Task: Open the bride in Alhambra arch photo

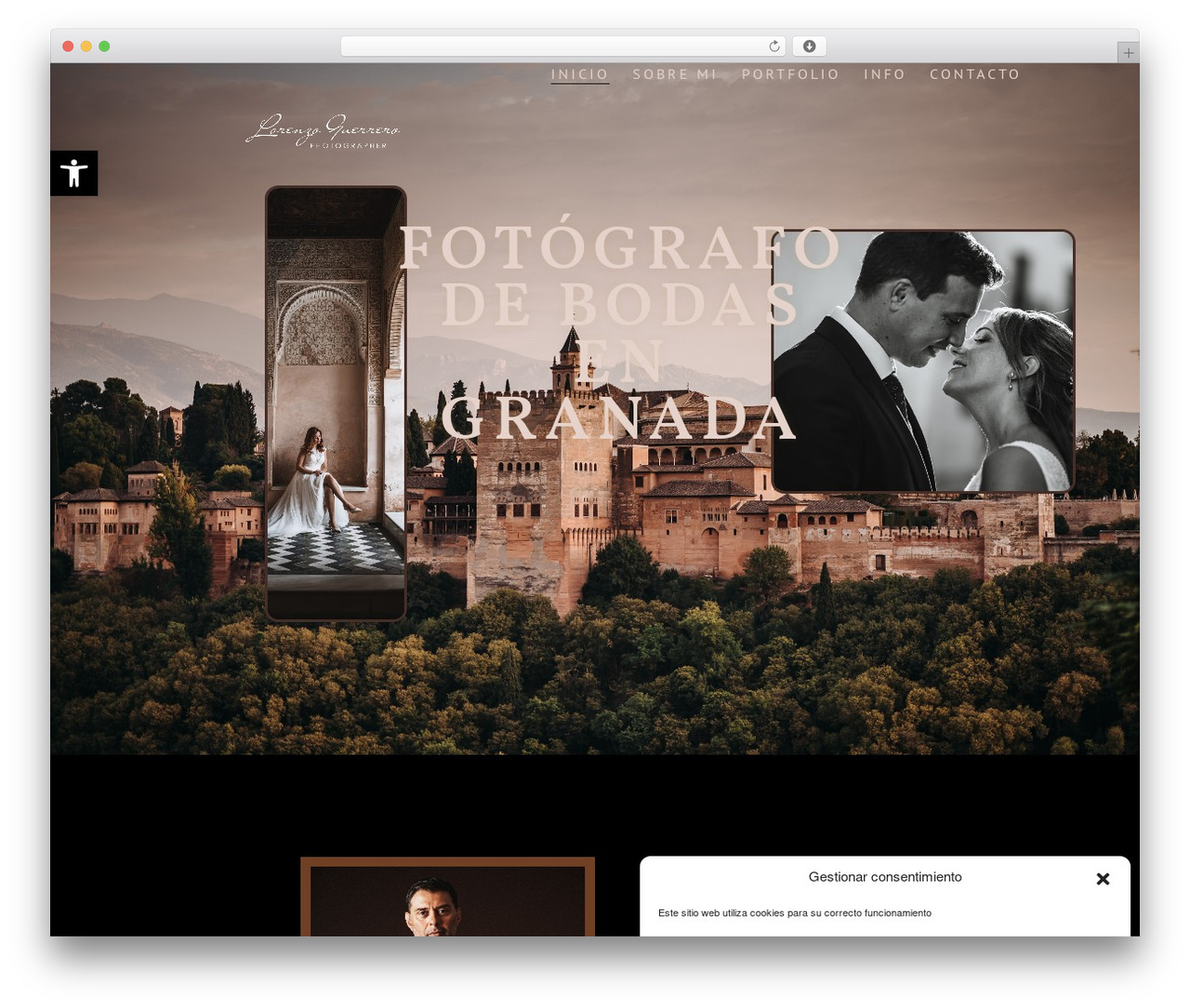Action: point(336,404)
